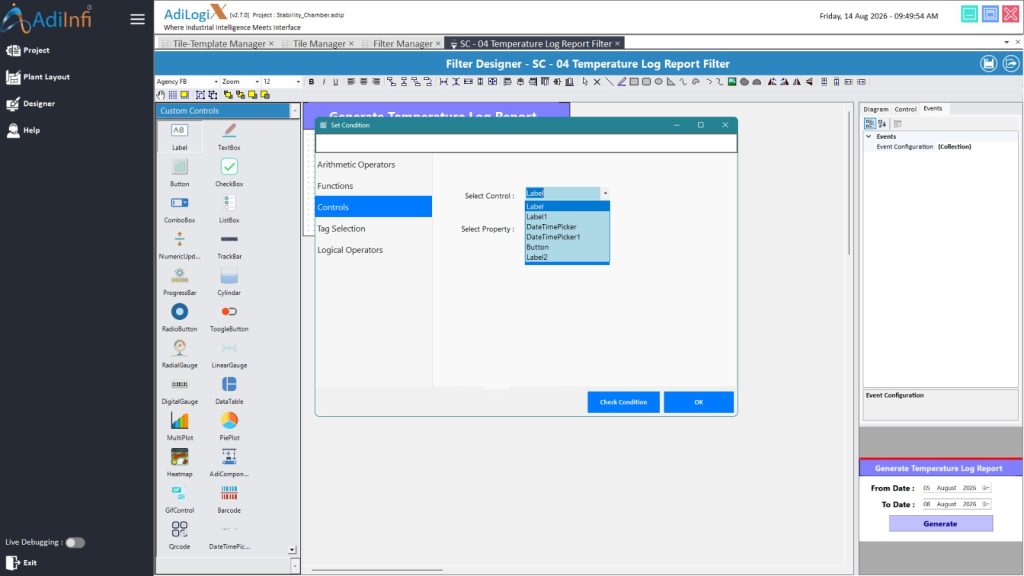This screenshot has width=1024, height=576.
Task: Switch to Filter Manager tab
Action: point(402,44)
